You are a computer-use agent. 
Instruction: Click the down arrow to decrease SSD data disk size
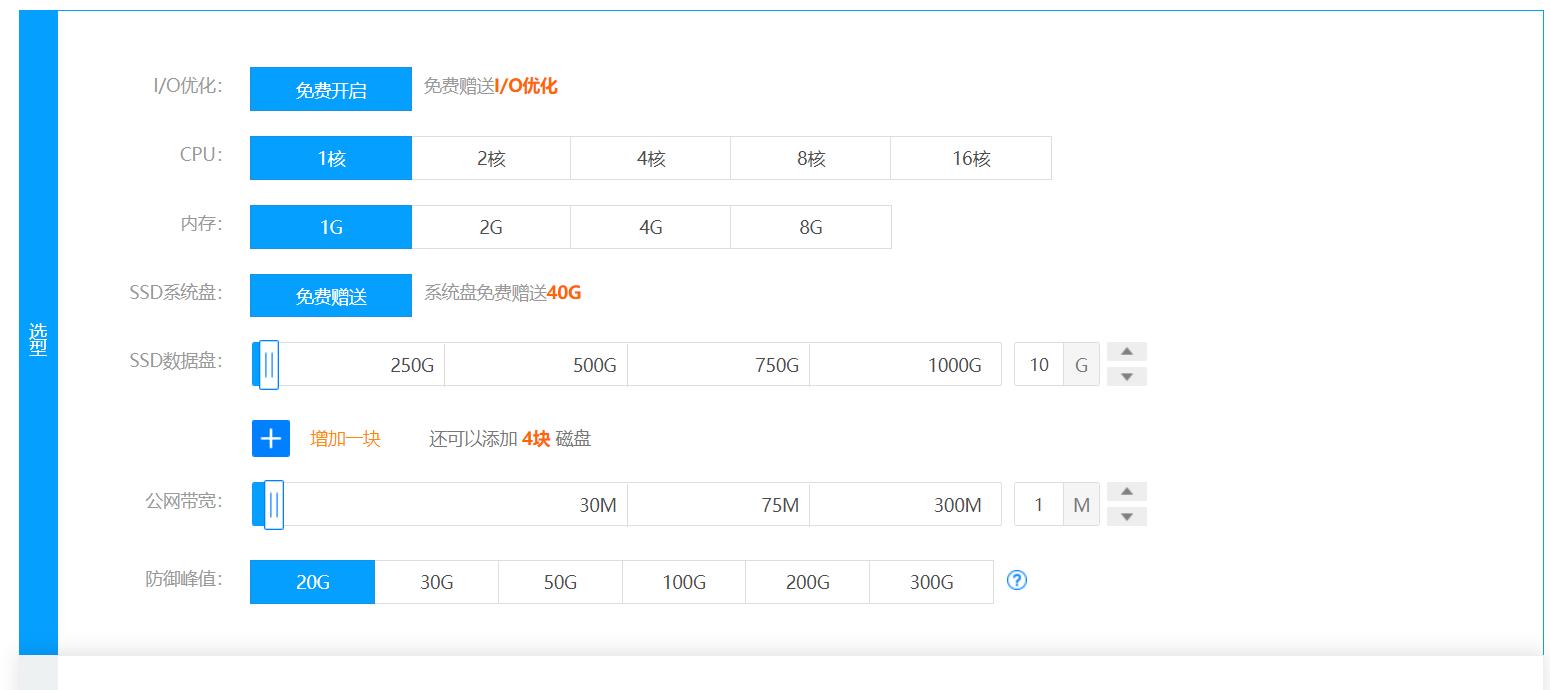click(1126, 378)
